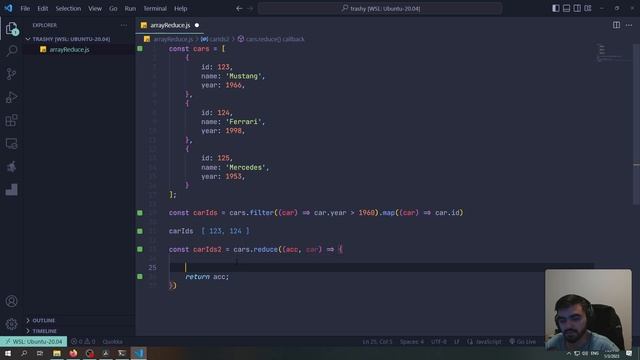This screenshot has height=360, width=640.
Task: Toggle the secondary side bar layout icon
Action: [577, 8]
